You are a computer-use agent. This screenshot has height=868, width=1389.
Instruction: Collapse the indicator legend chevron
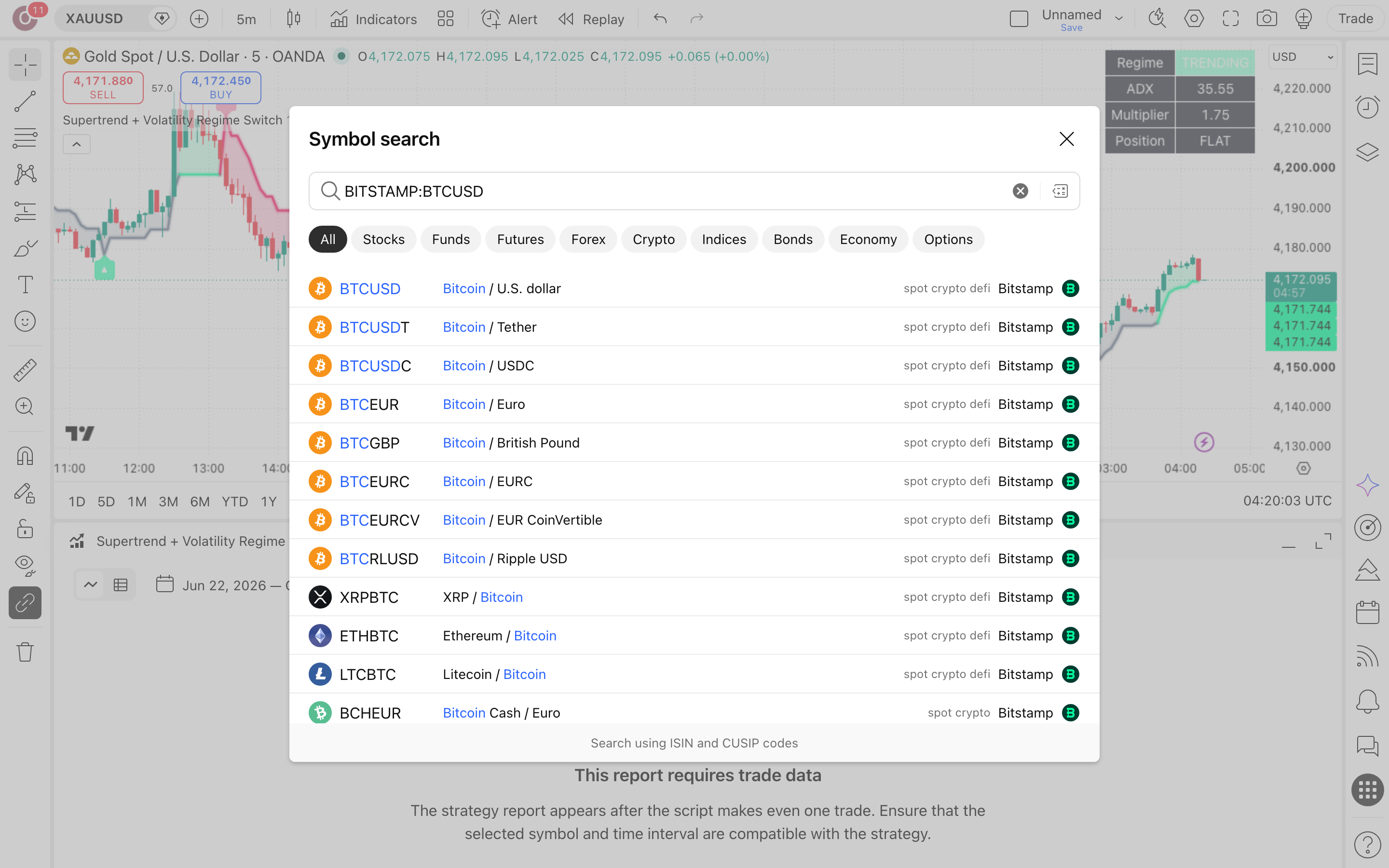[76, 144]
